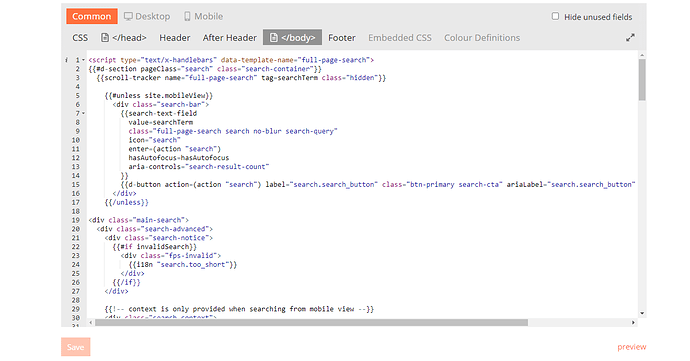Image resolution: width=690 pixels, height=361 pixels.
Task: Click line number 18 in gutter
Action: pyautogui.click(x=76, y=211)
